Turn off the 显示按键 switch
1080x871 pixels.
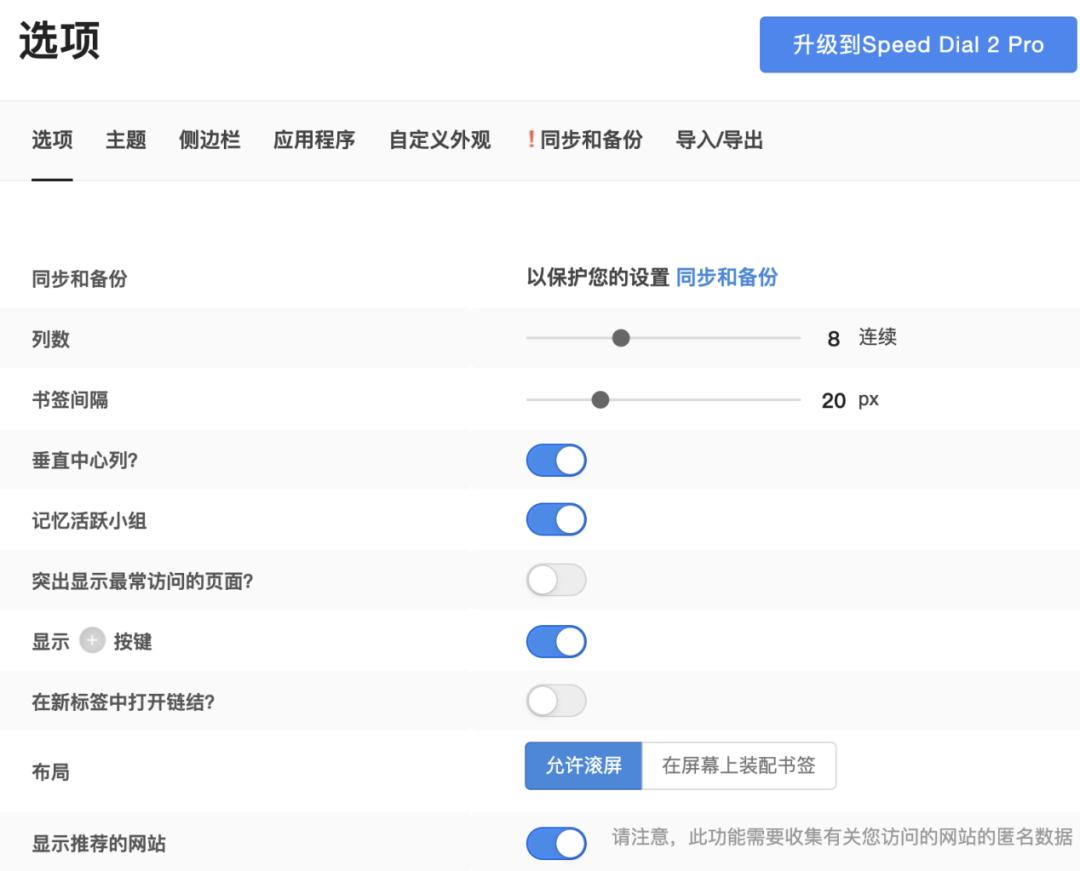point(556,641)
